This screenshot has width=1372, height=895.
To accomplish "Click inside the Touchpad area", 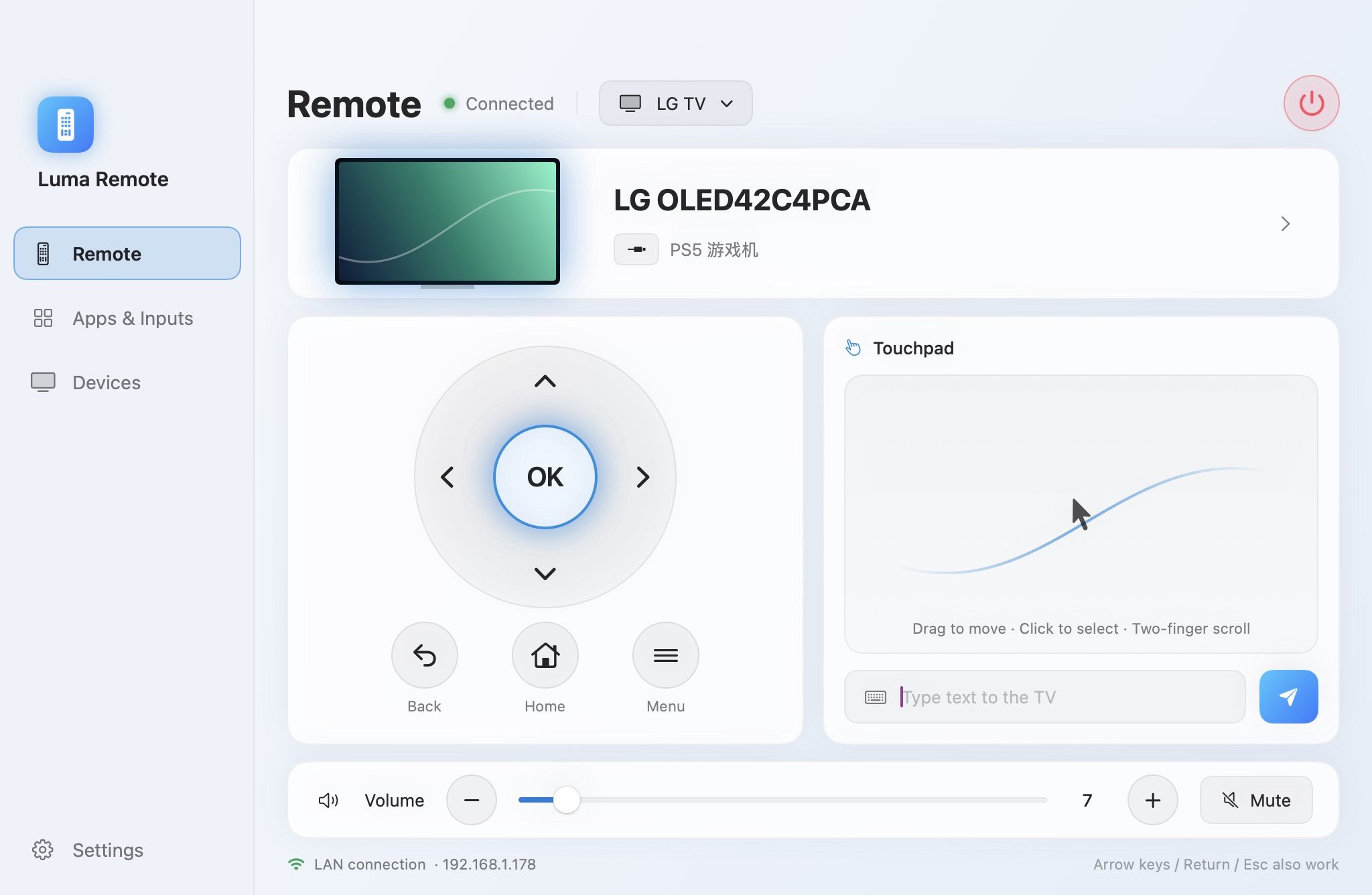I will [1081, 514].
